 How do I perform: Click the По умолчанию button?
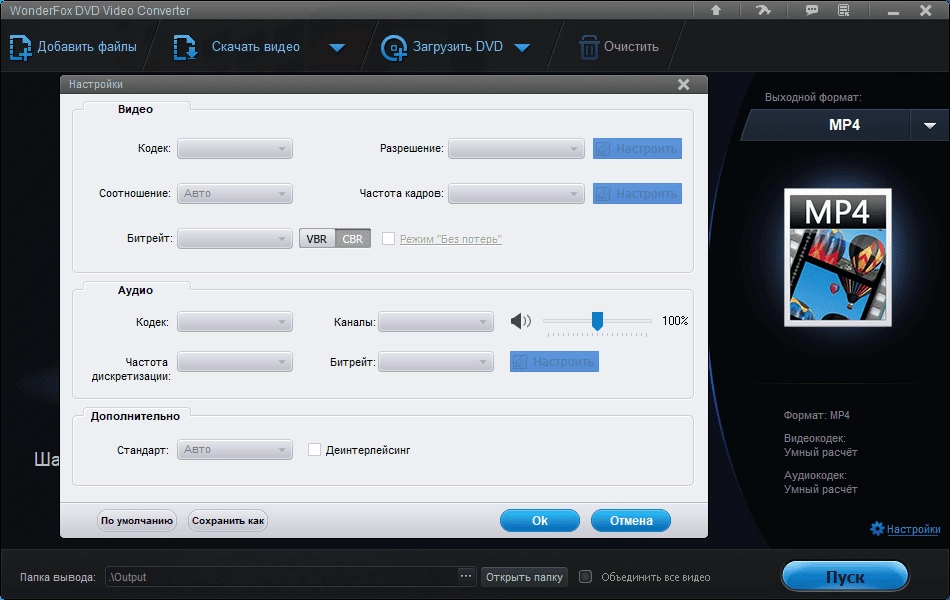coord(137,521)
